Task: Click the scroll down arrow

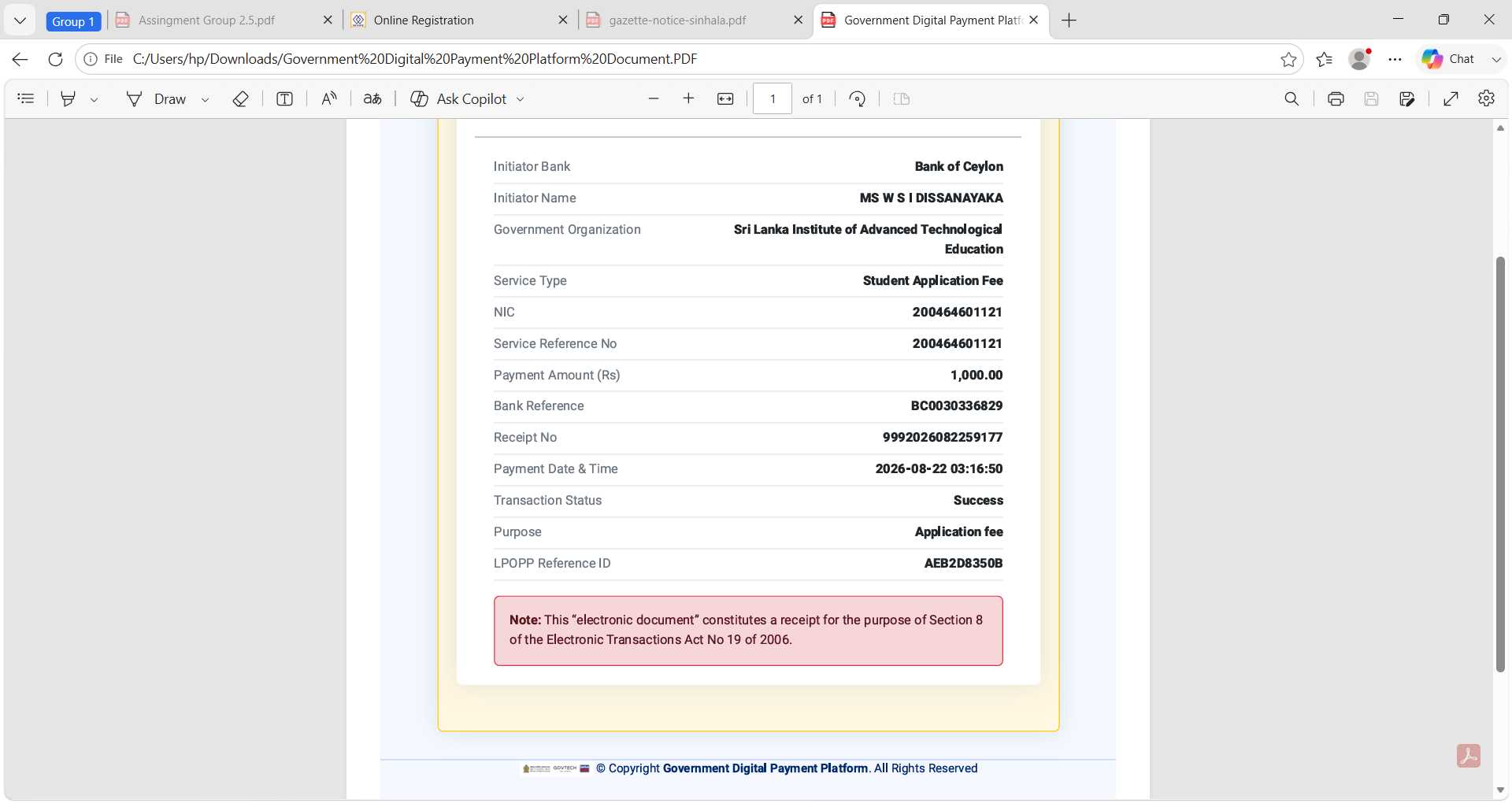Action: (1500, 790)
